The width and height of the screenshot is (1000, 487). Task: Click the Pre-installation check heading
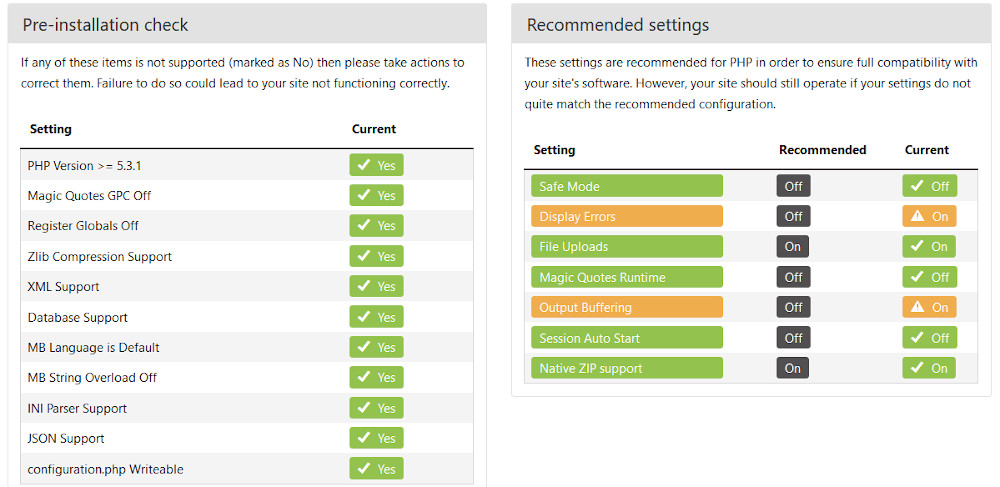[105, 25]
